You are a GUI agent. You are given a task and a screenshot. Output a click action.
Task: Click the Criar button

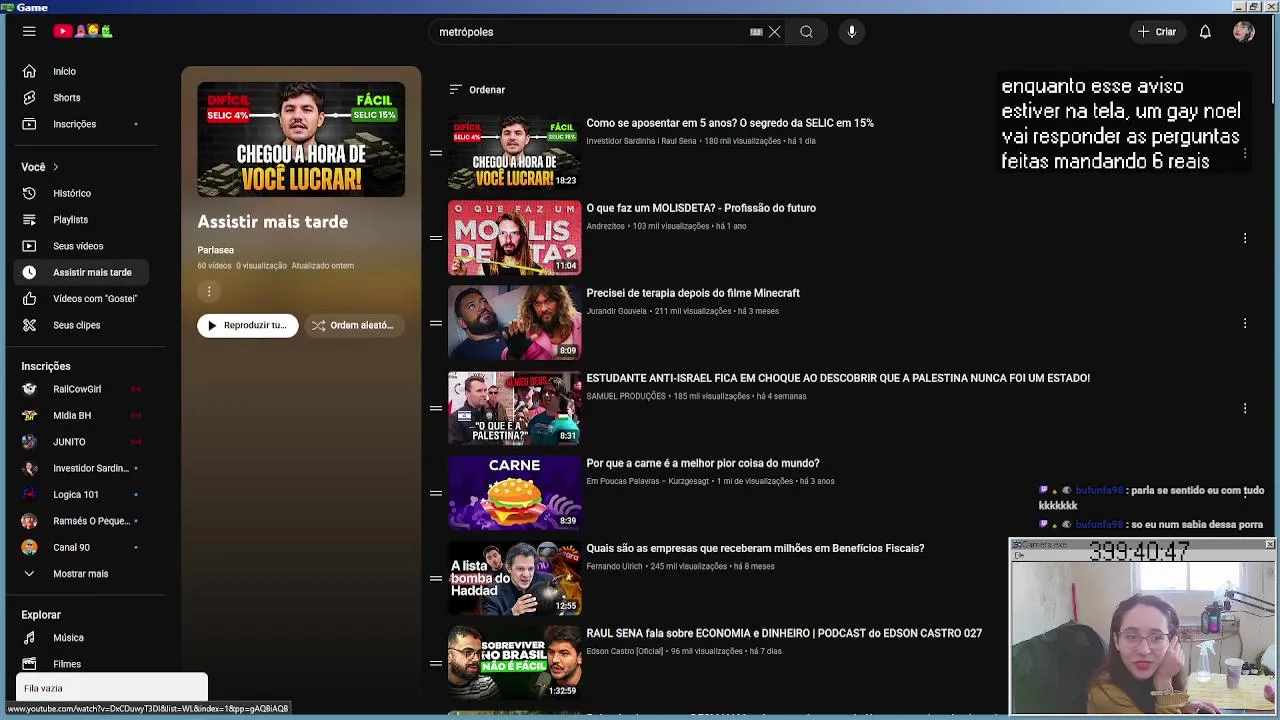tap(1157, 32)
